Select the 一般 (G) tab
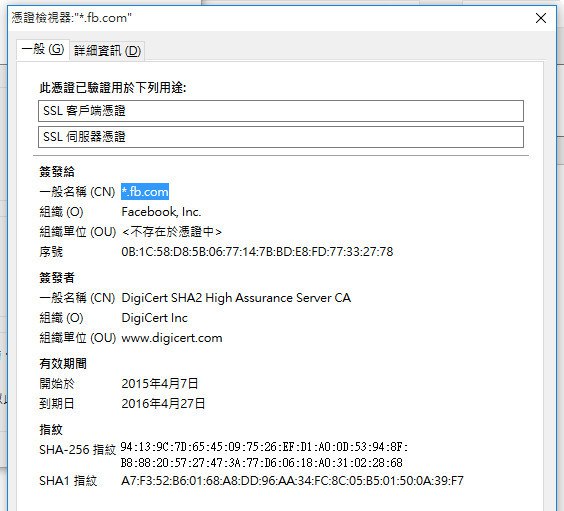Viewport: 564px width, 511px height. click(43, 49)
